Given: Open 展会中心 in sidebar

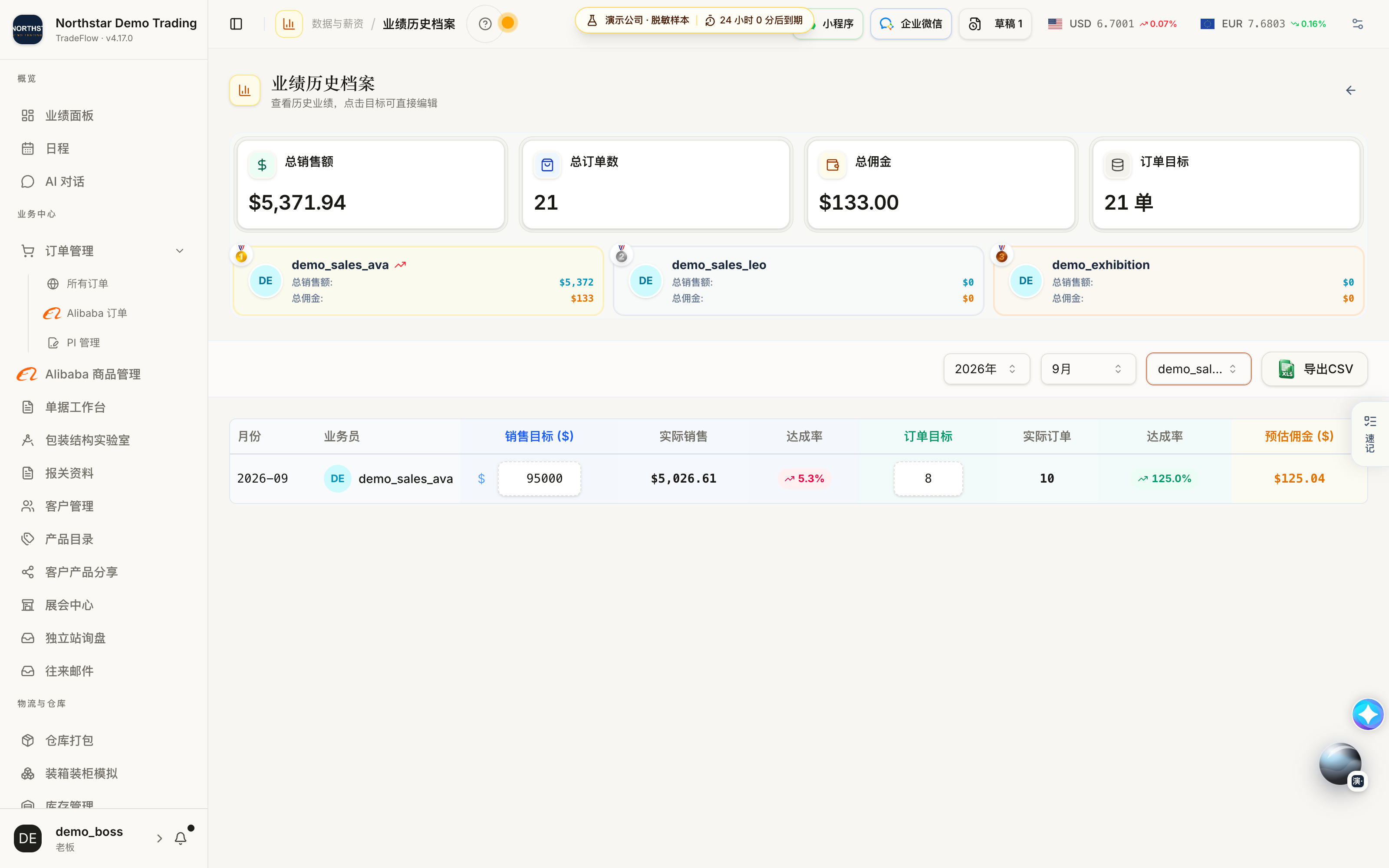Looking at the screenshot, I should (103, 605).
